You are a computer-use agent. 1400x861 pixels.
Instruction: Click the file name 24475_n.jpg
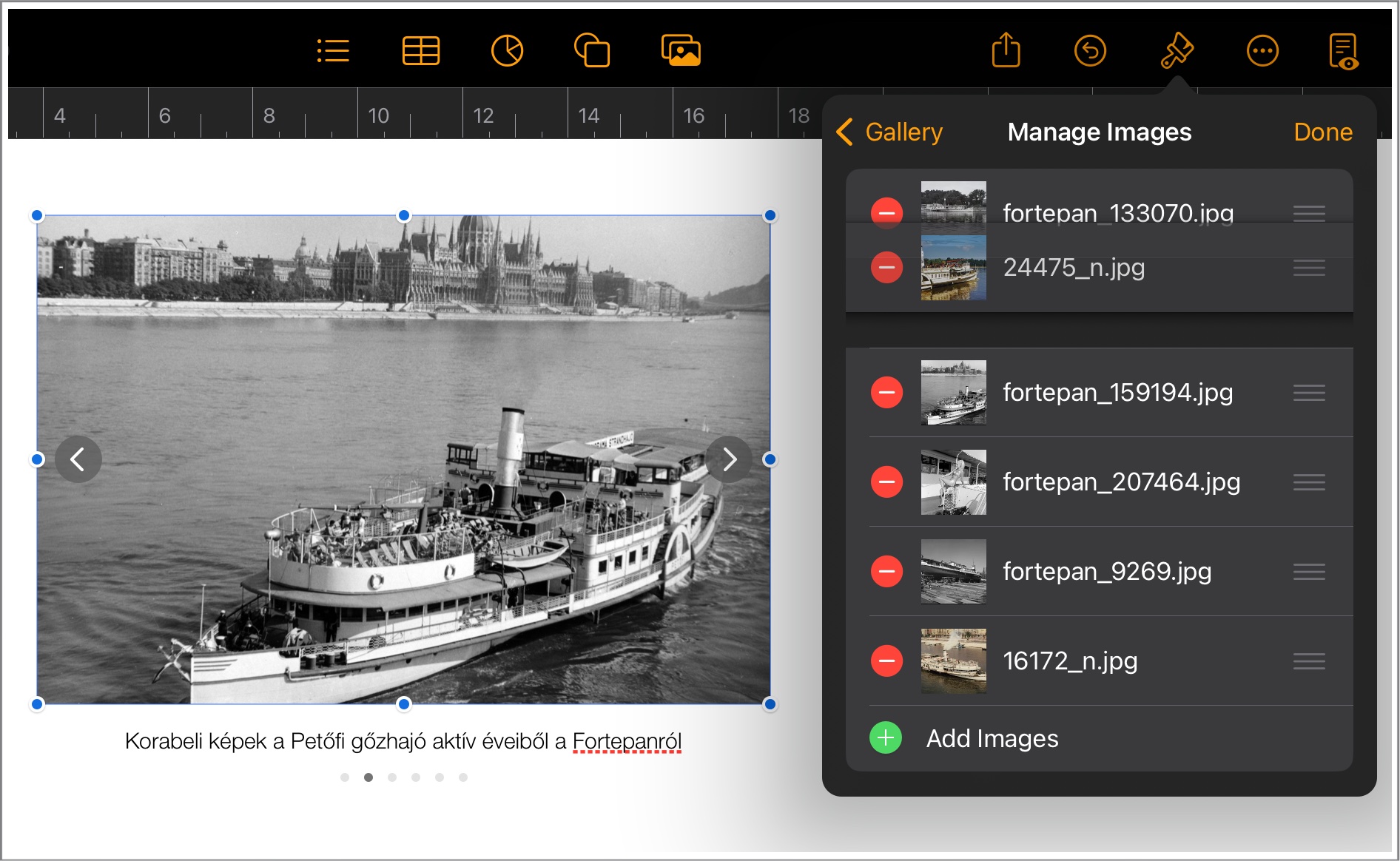[1074, 267]
